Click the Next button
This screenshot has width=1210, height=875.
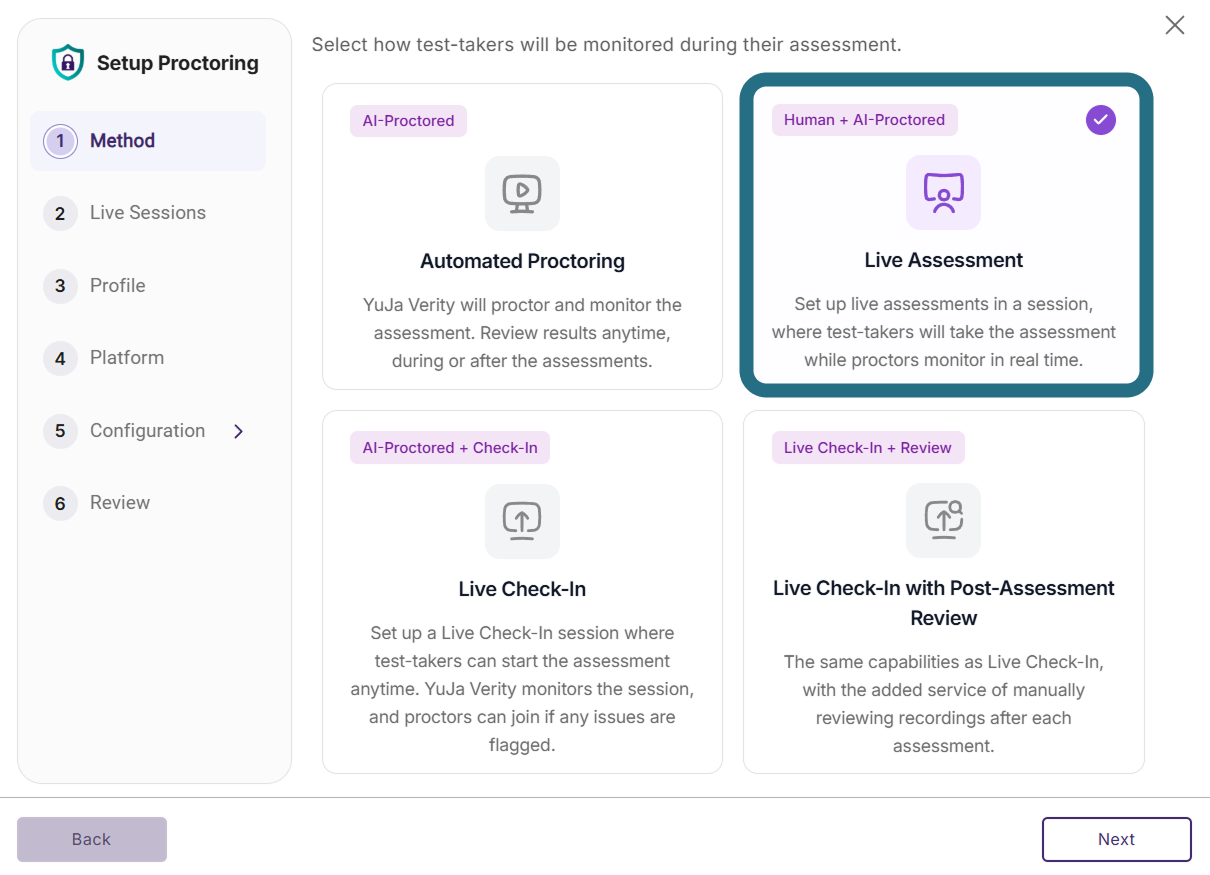click(1117, 840)
